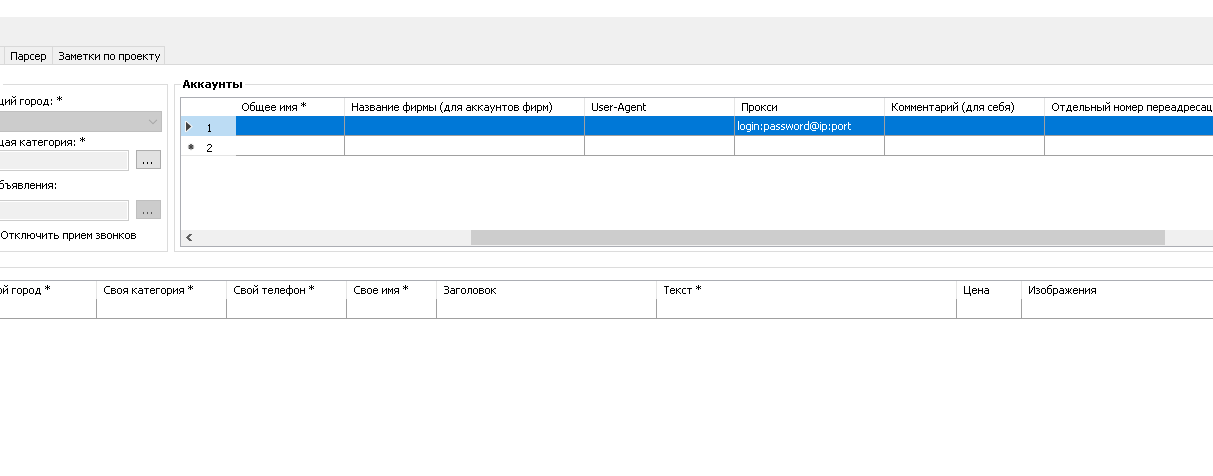Viewport: 1213px width, 476px height.
Task: Click Название фирмы column header
Action: pyautogui.click(x=464, y=107)
